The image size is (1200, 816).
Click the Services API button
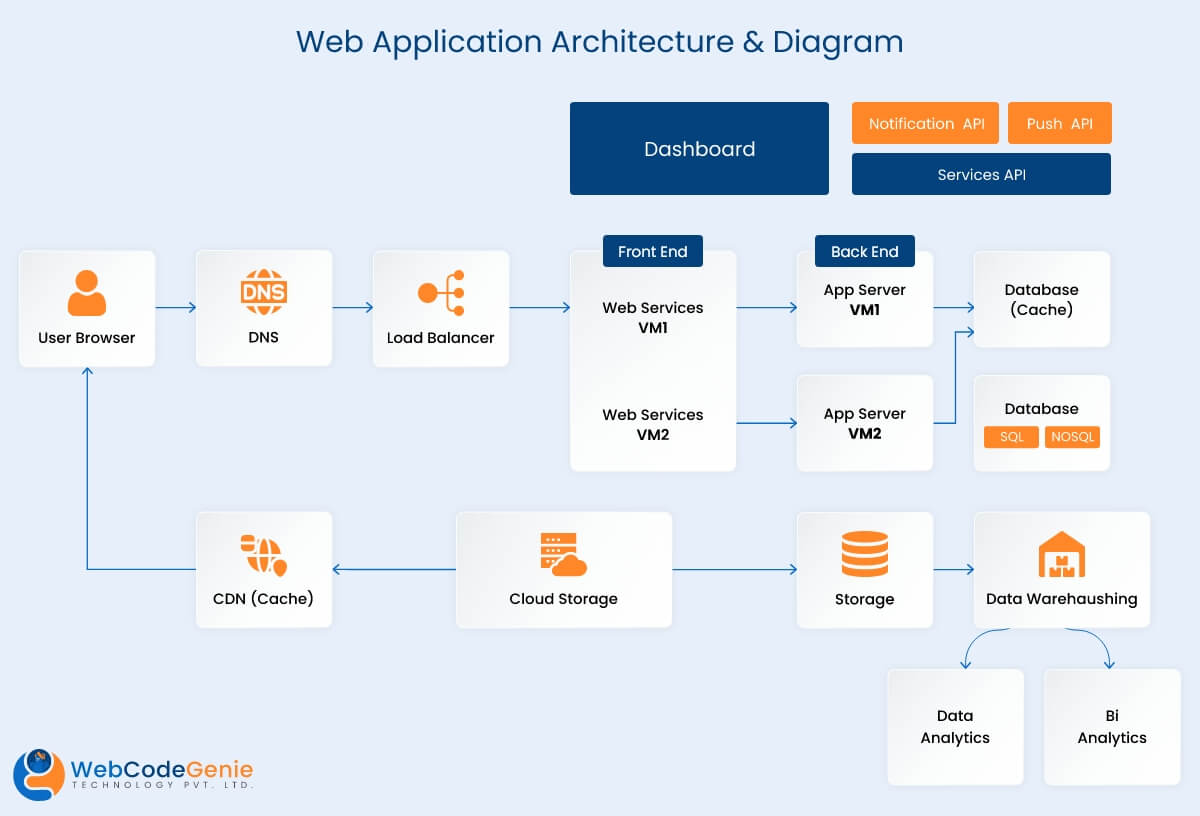[x=981, y=174]
